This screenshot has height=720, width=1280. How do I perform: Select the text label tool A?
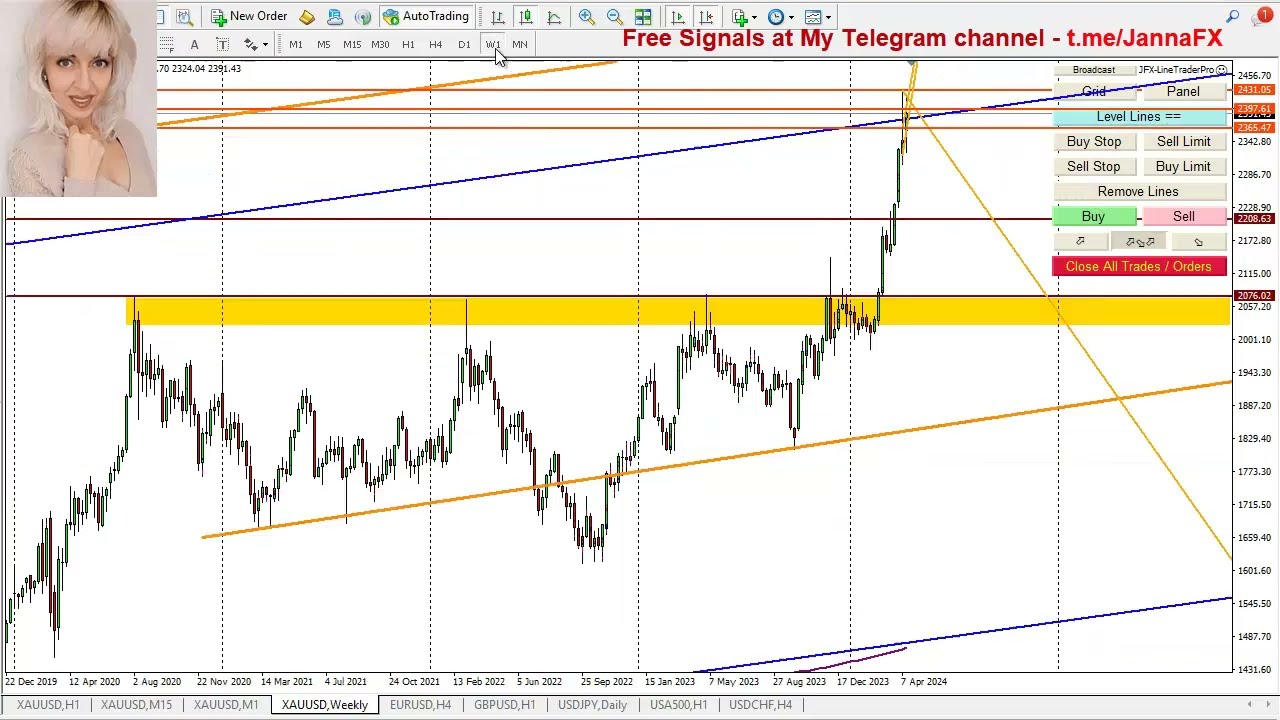click(x=194, y=44)
